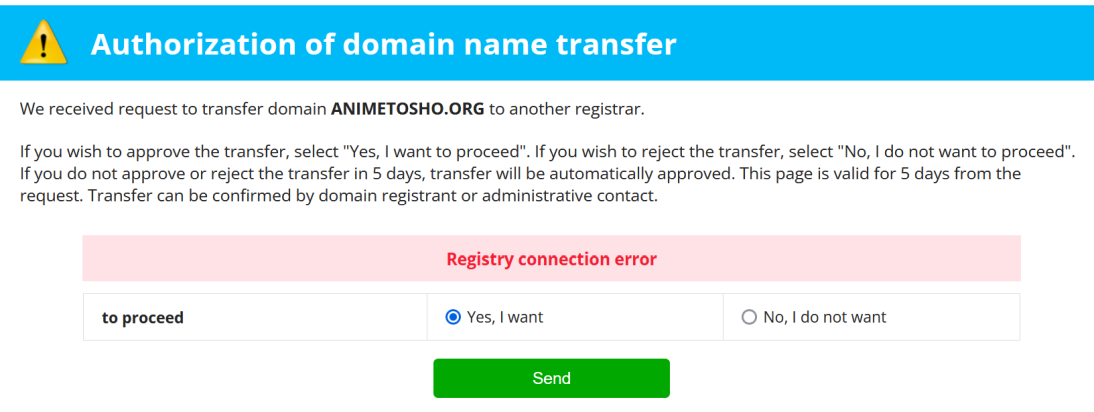1094x412 pixels.
Task: Choose the "No, I do not want" radio button
Action: coord(749,317)
